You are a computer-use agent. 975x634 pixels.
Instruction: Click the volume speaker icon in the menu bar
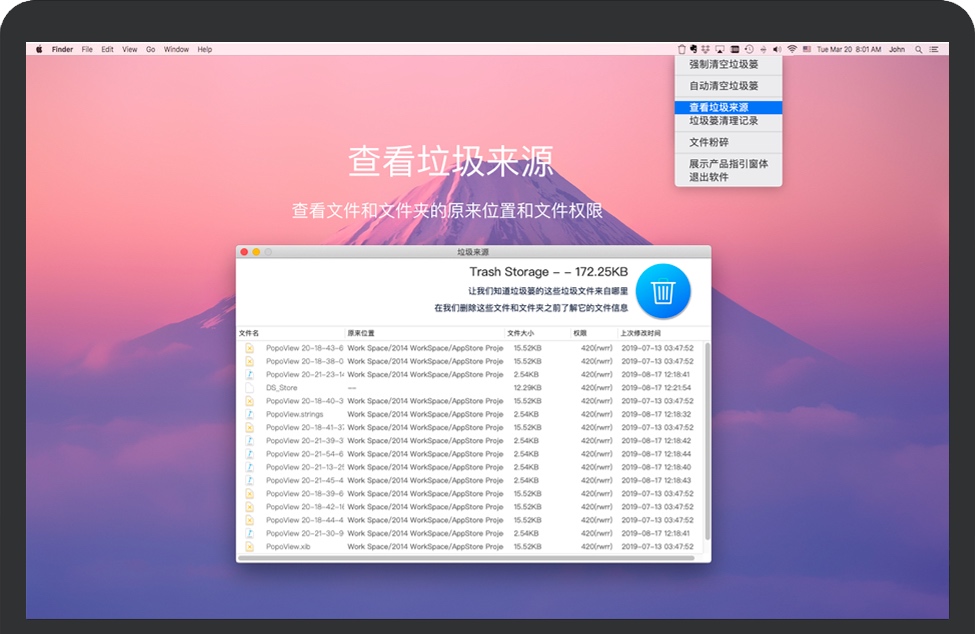(x=776, y=49)
